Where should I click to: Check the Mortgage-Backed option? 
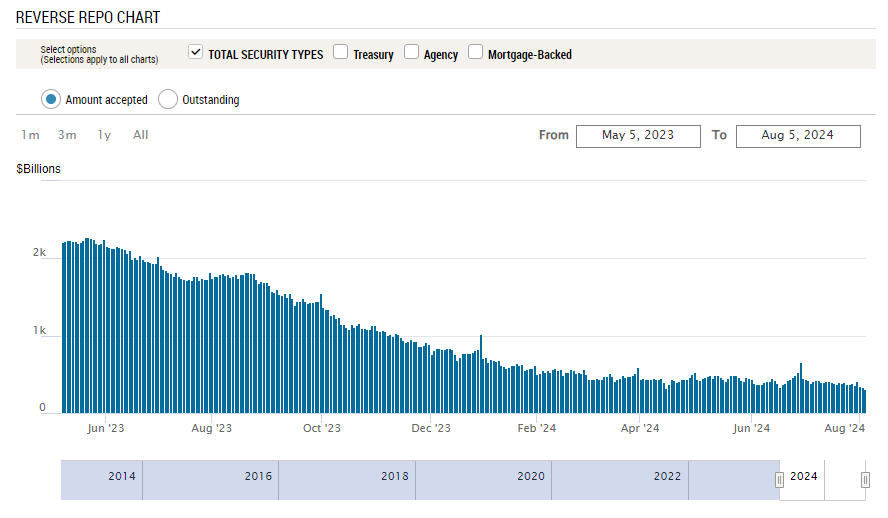(475, 52)
